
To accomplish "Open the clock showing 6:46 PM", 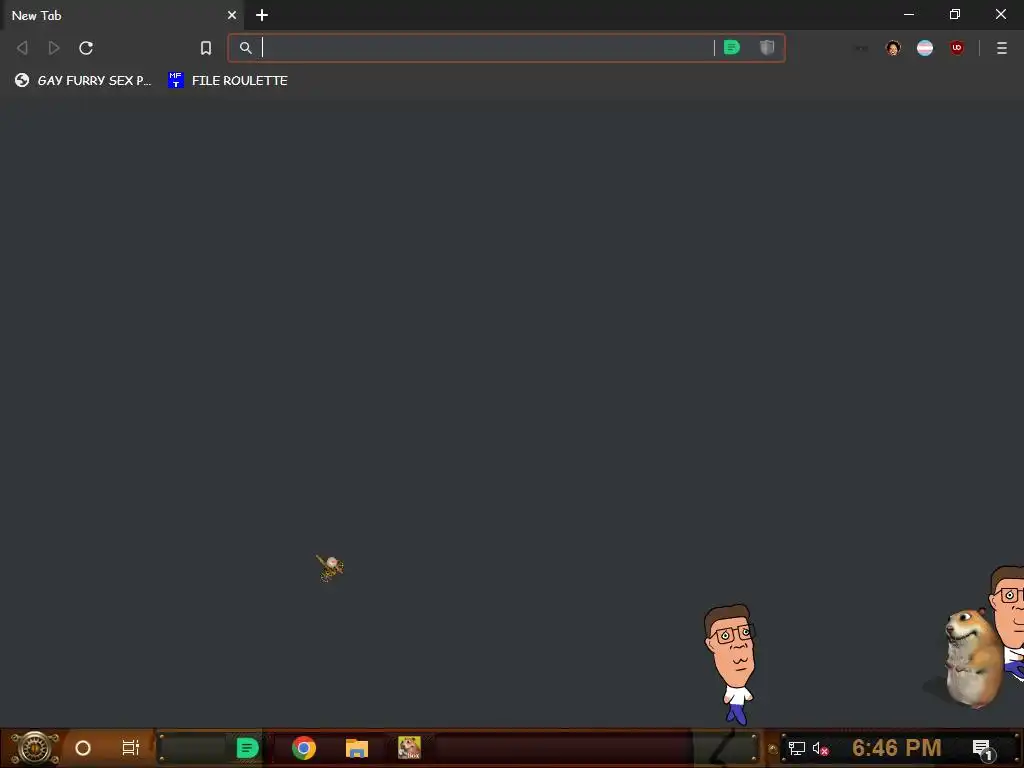I will [897, 748].
